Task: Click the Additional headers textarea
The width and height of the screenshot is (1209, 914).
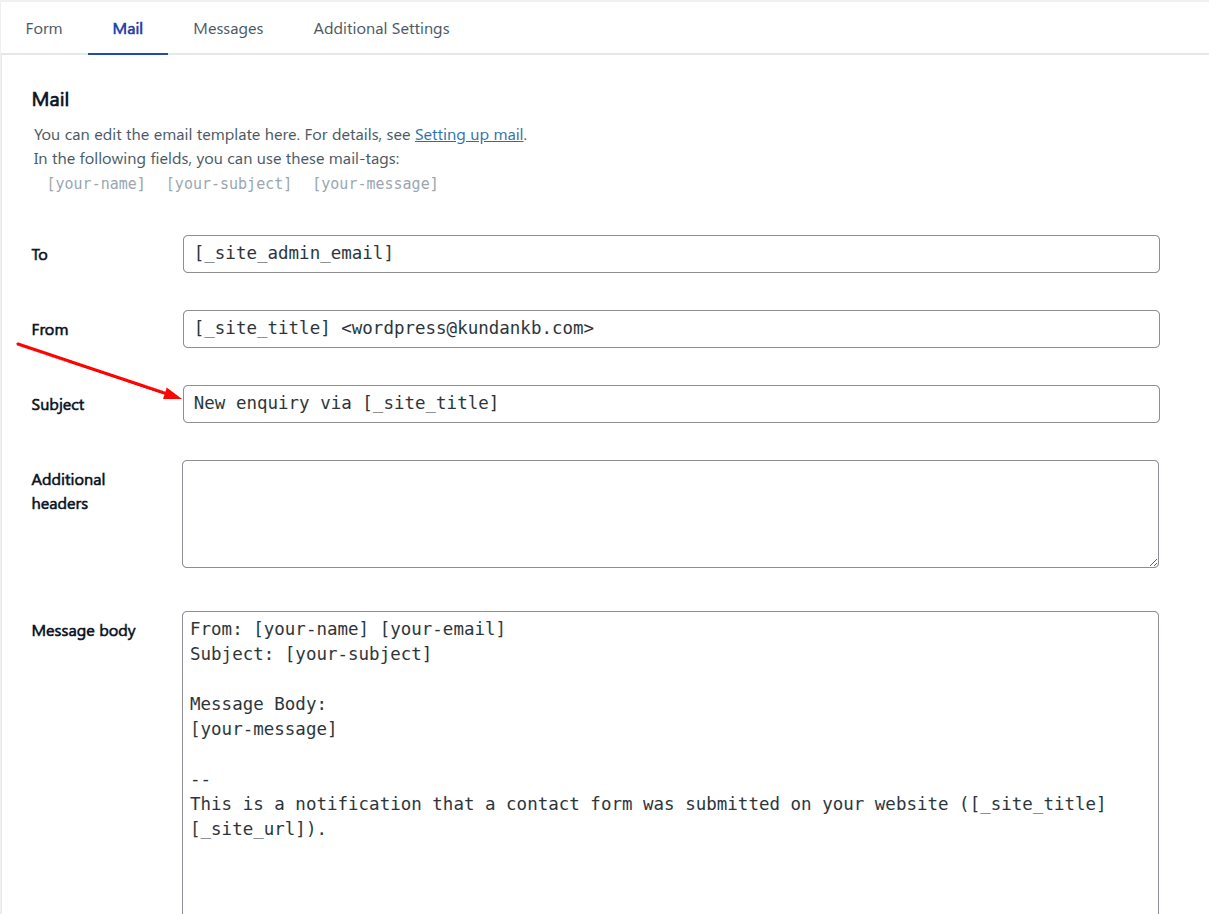Action: coord(670,513)
